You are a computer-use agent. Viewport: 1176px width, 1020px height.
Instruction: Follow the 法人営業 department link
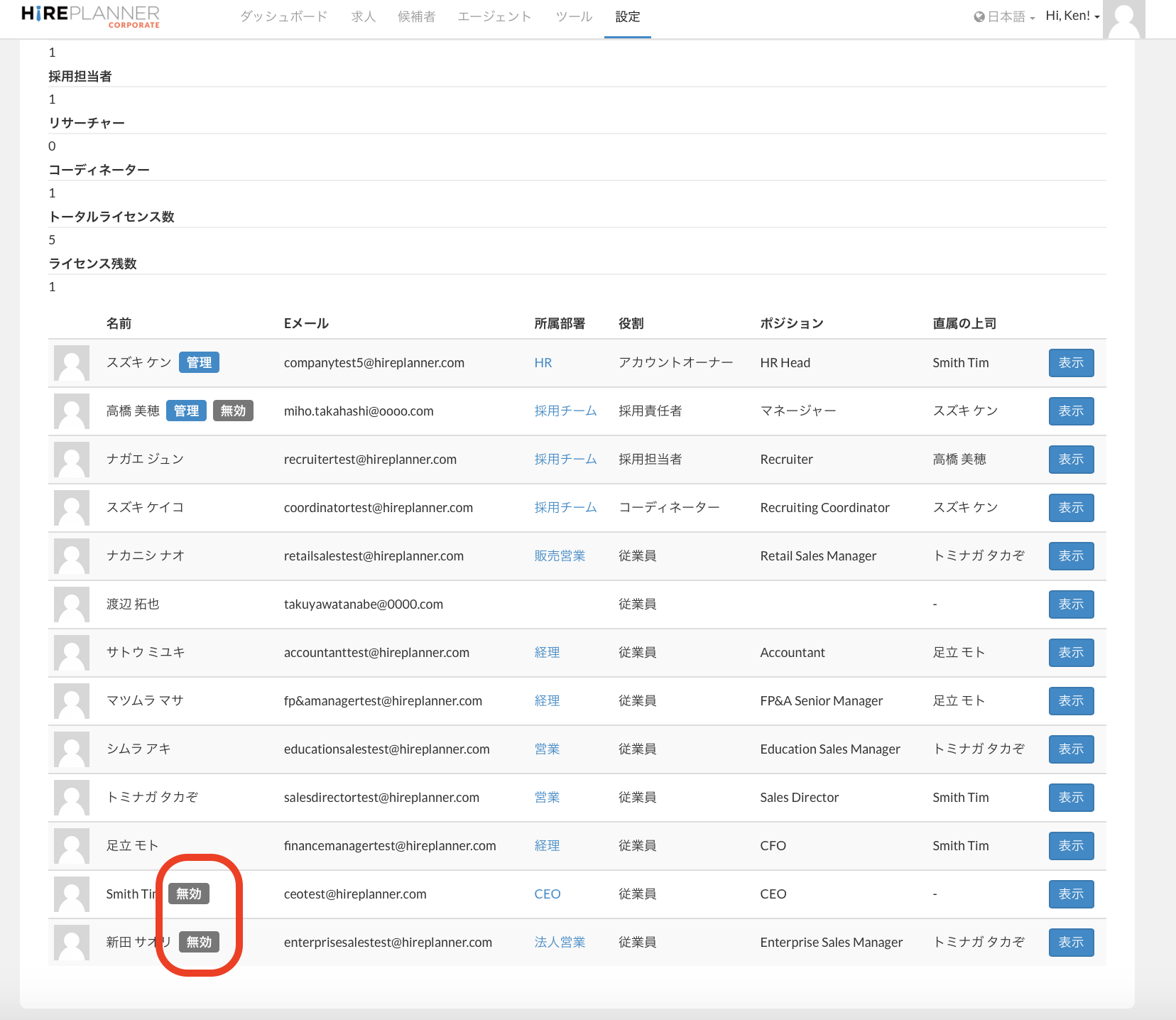560,943
